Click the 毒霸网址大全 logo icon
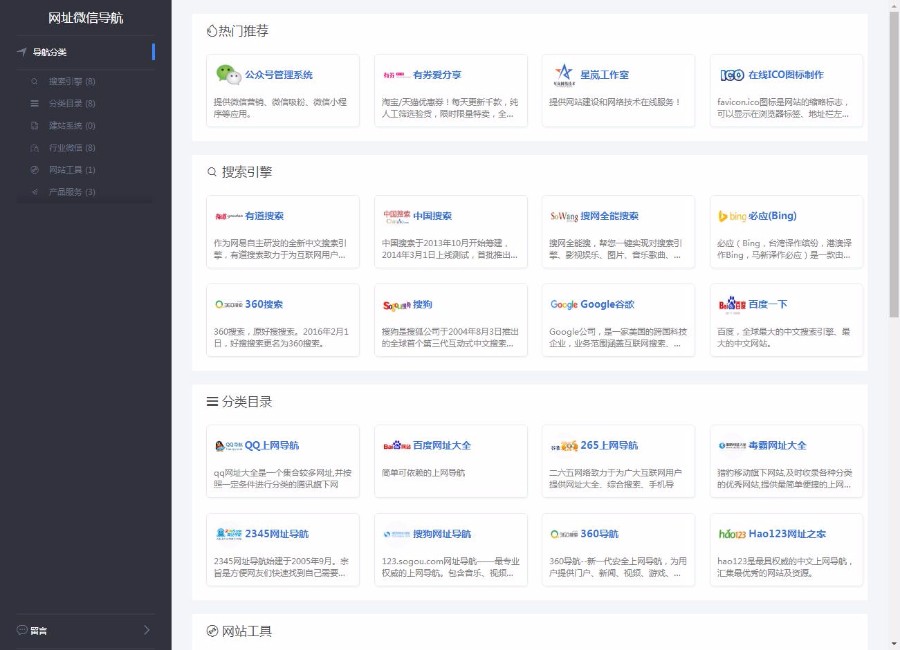 pos(732,446)
